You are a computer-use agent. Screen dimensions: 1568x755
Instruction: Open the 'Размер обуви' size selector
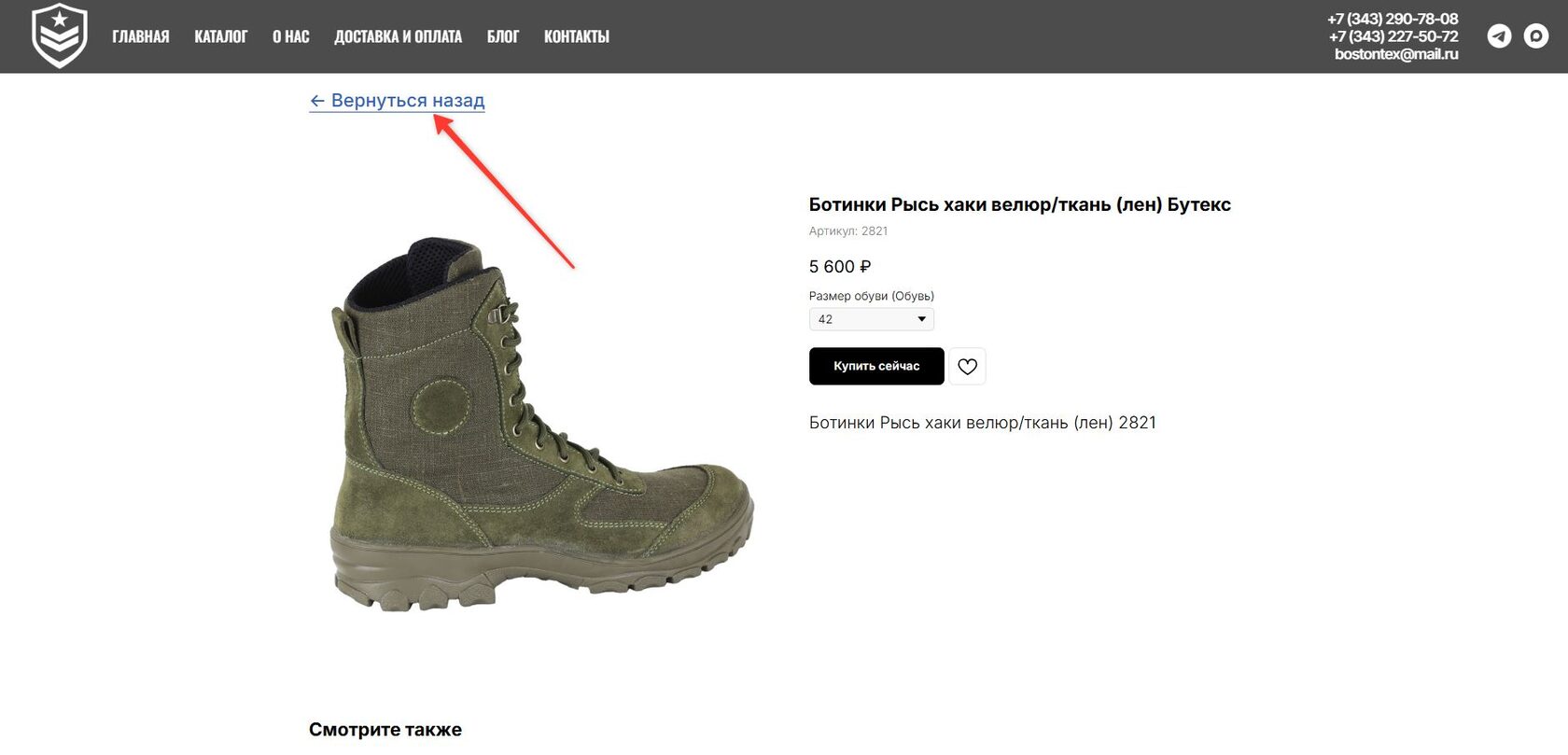(x=870, y=319)
